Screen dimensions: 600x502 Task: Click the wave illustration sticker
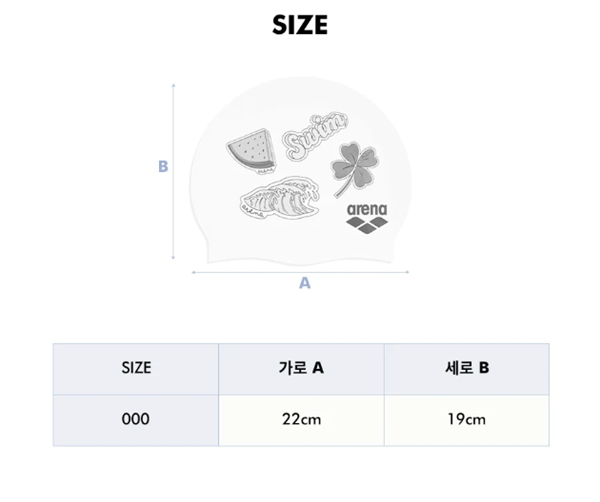pos(280,197)
